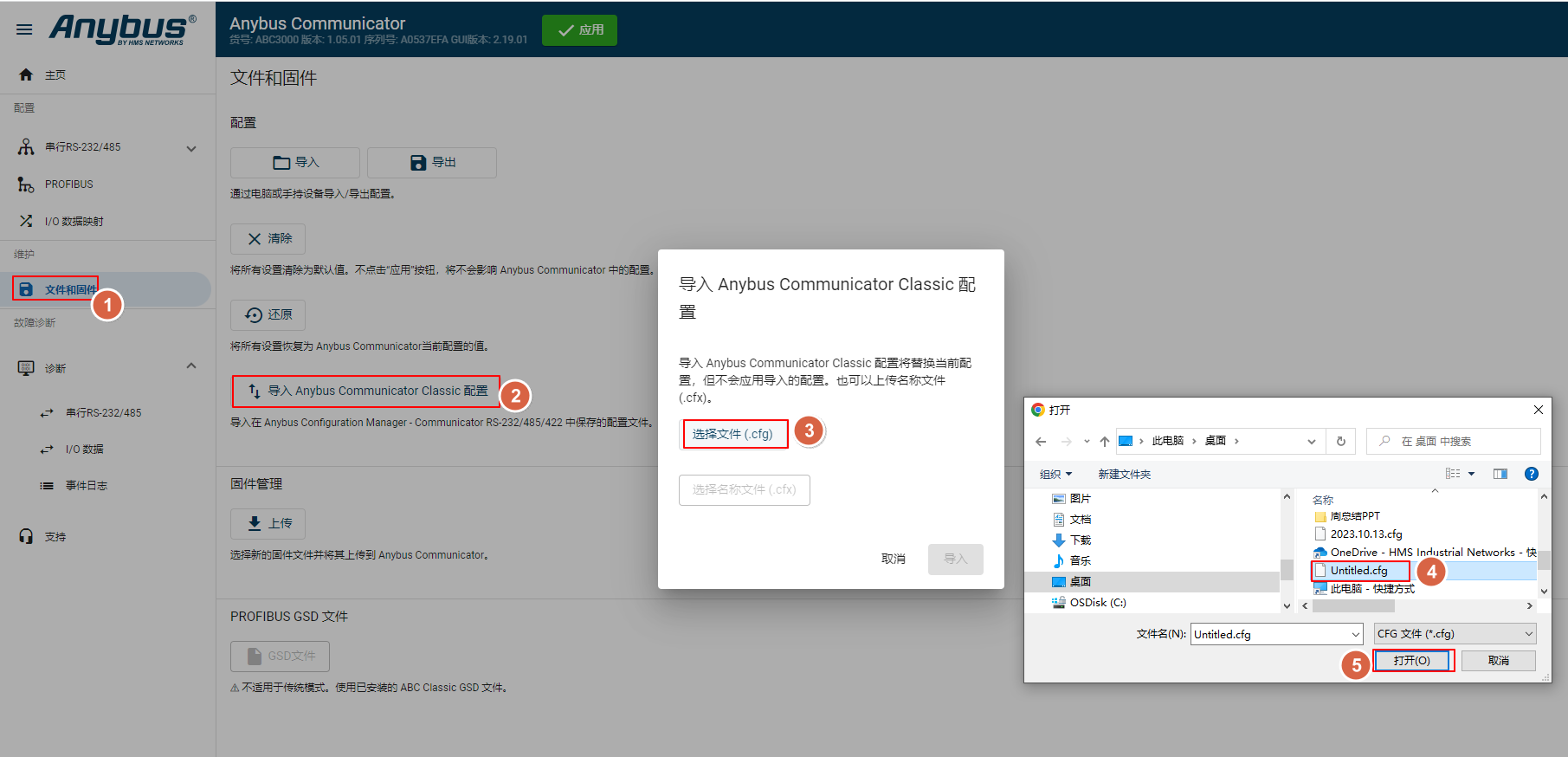This screenshot has width=1568, height=757.
Task: Expand the 串行RS-232/485 chevron
Action: point(191,148)
